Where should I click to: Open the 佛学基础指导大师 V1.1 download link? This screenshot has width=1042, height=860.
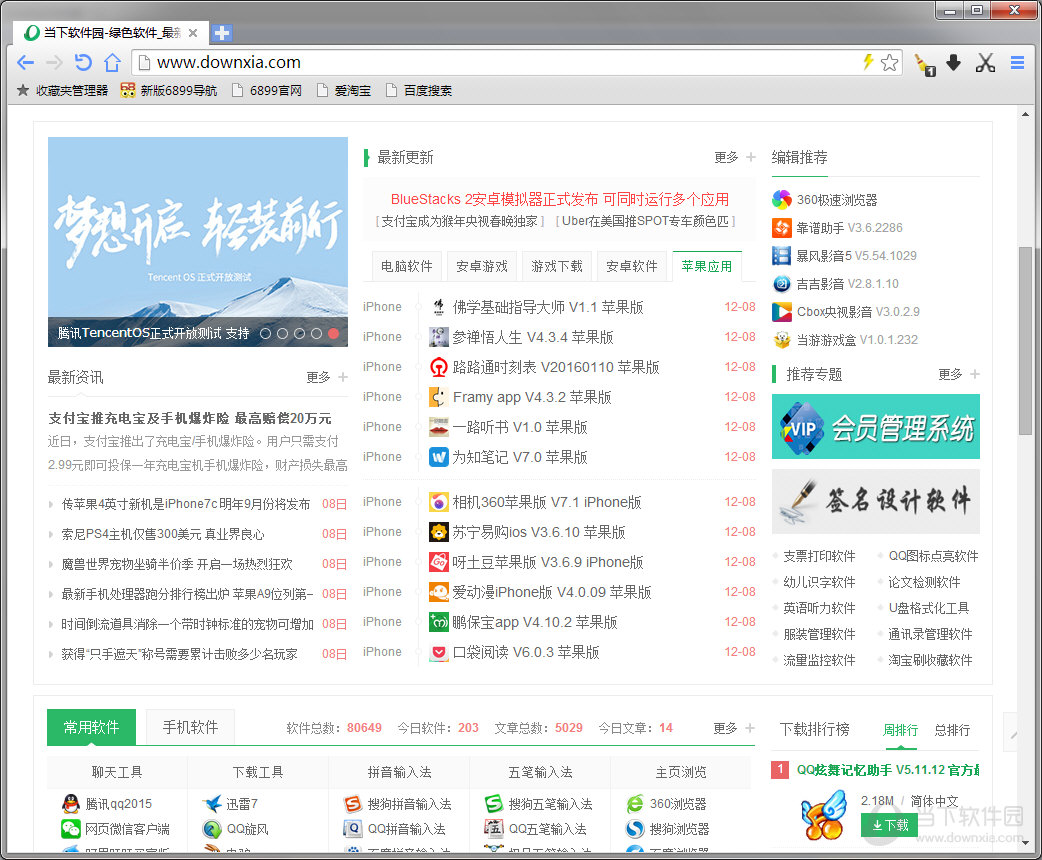[548, 307]
